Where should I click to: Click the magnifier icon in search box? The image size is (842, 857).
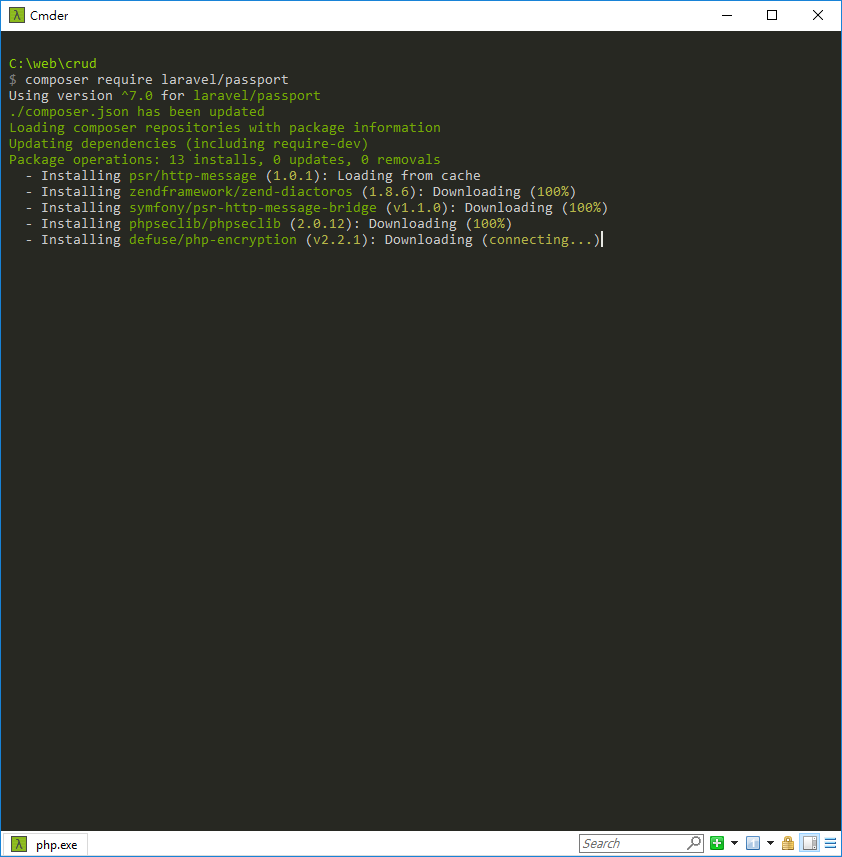(694, 843)
